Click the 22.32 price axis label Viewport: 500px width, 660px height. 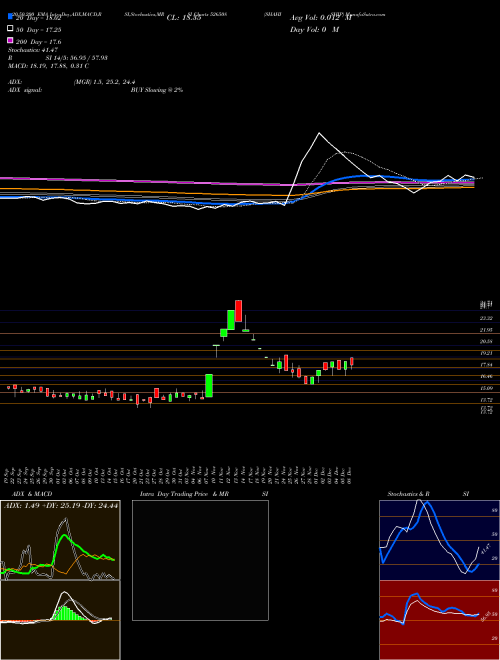click(x=487, y=318)
